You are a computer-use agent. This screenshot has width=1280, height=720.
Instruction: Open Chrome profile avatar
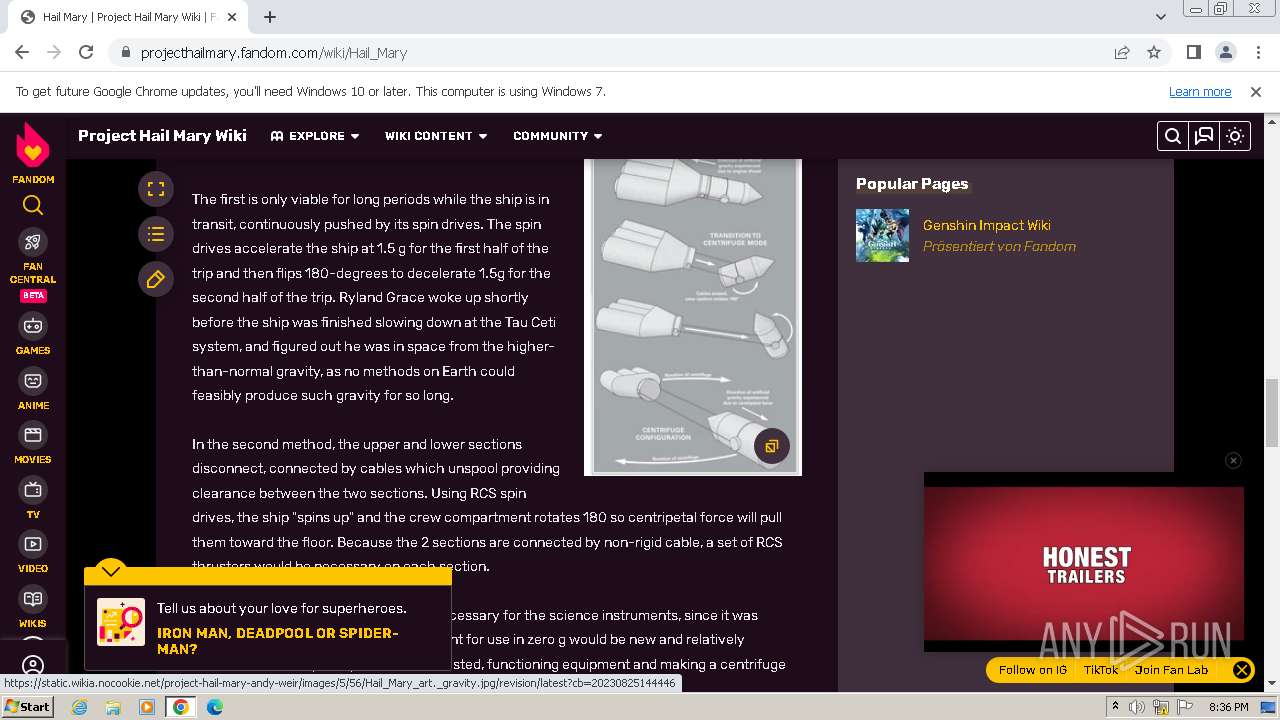point(1225,52)
